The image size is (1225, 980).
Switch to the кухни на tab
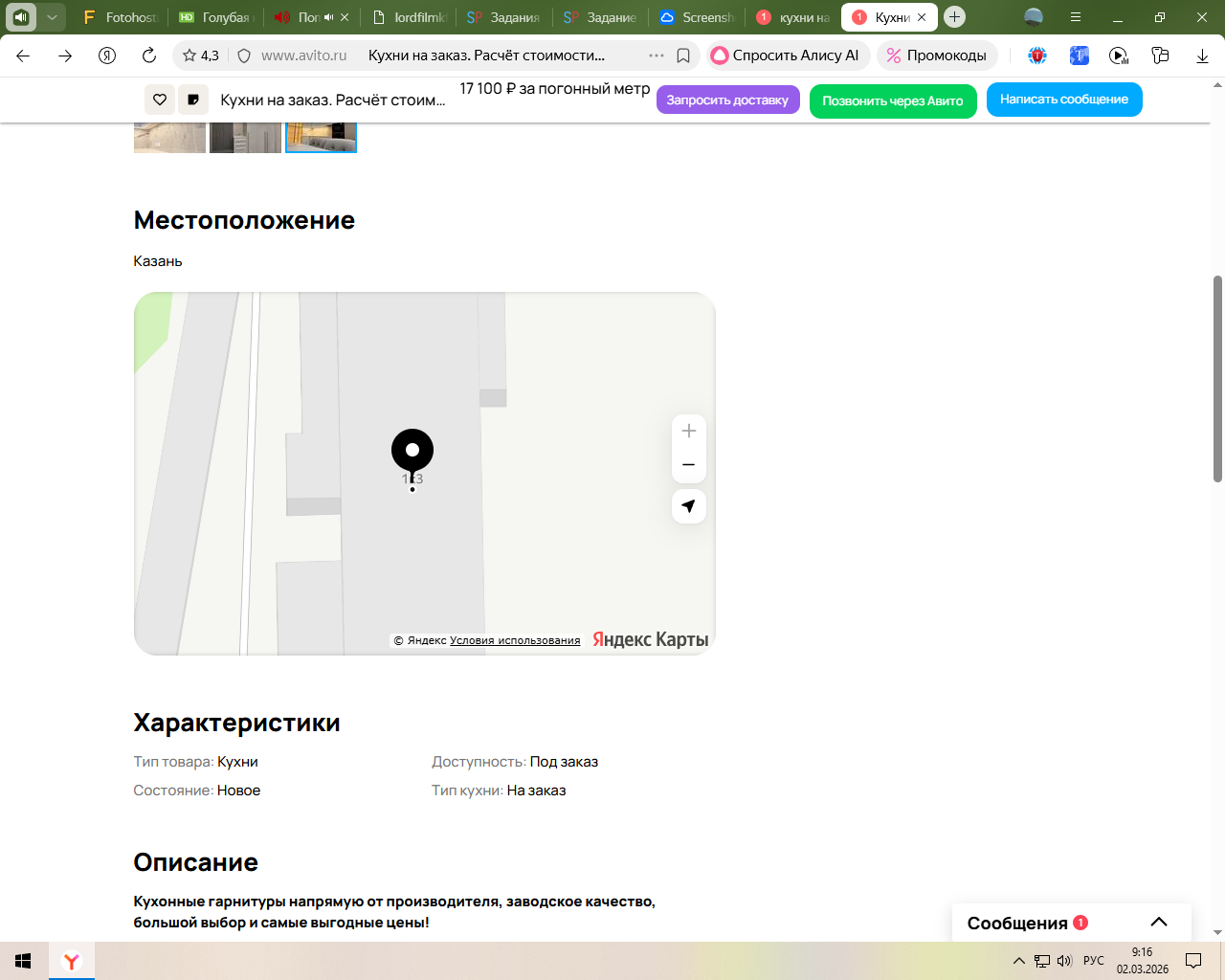[x=793, y=17]
